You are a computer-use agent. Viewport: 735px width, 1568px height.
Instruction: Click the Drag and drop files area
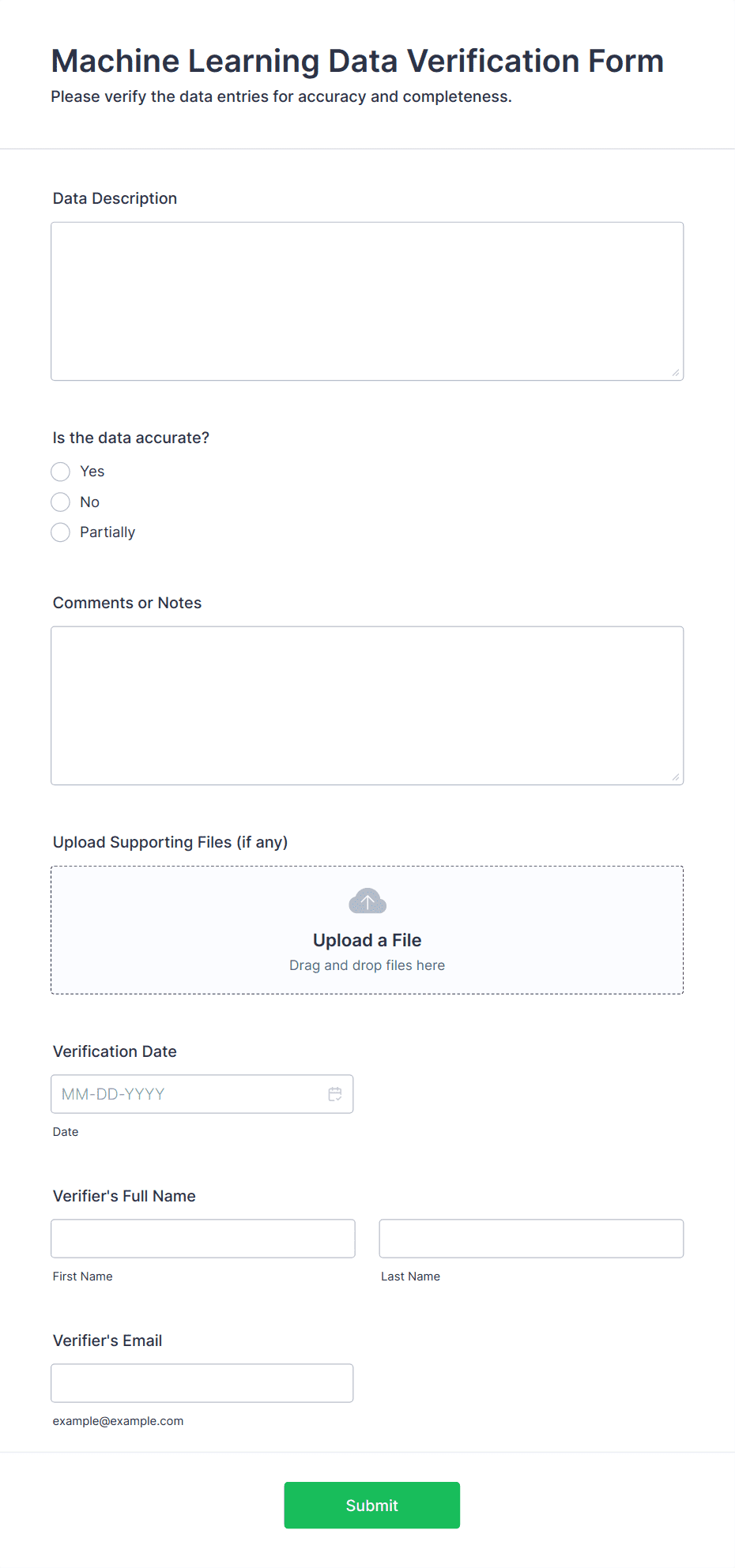click(x=367, y=930)
